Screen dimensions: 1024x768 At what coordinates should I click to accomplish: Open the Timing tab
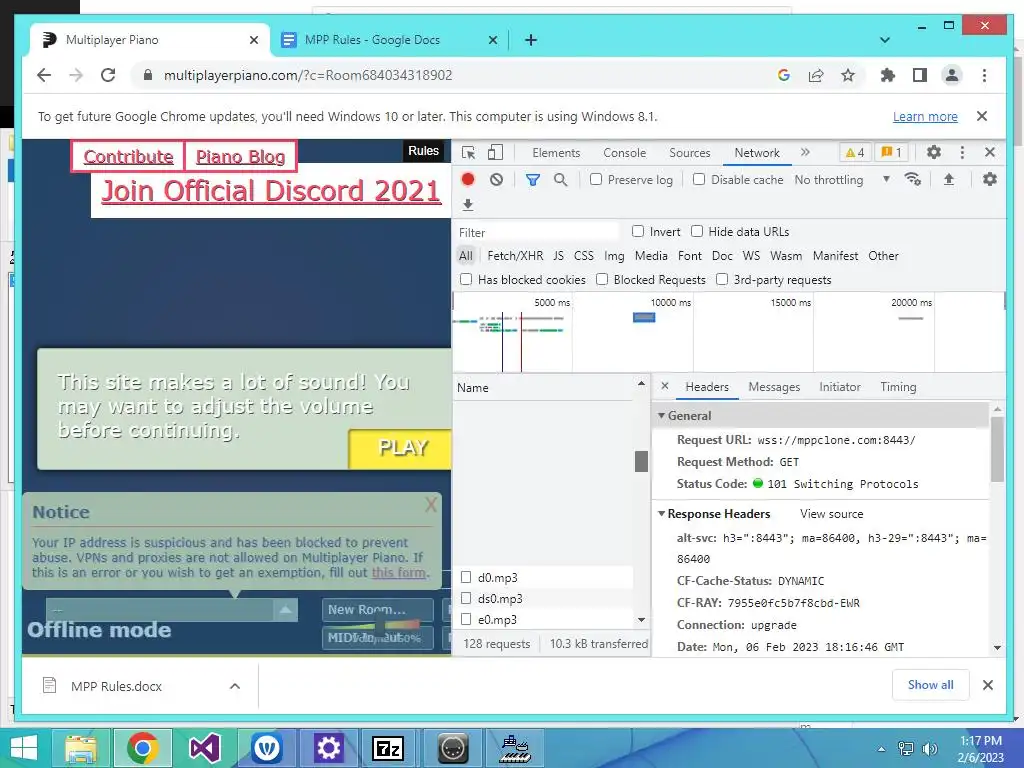[x=898, y=387]
